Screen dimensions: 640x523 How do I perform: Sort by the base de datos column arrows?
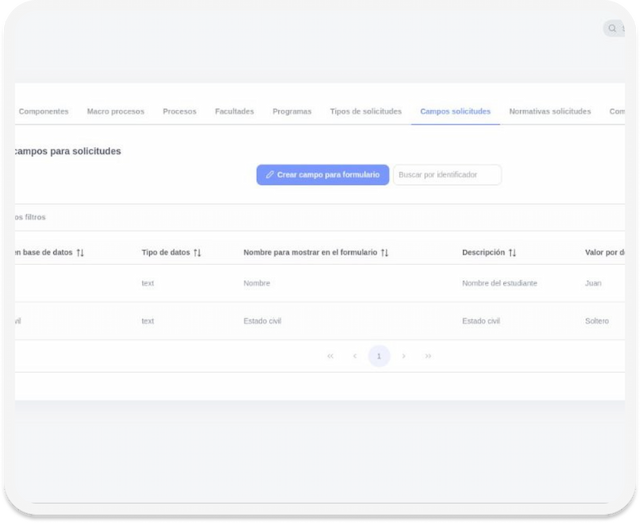(x=80, y=253)
